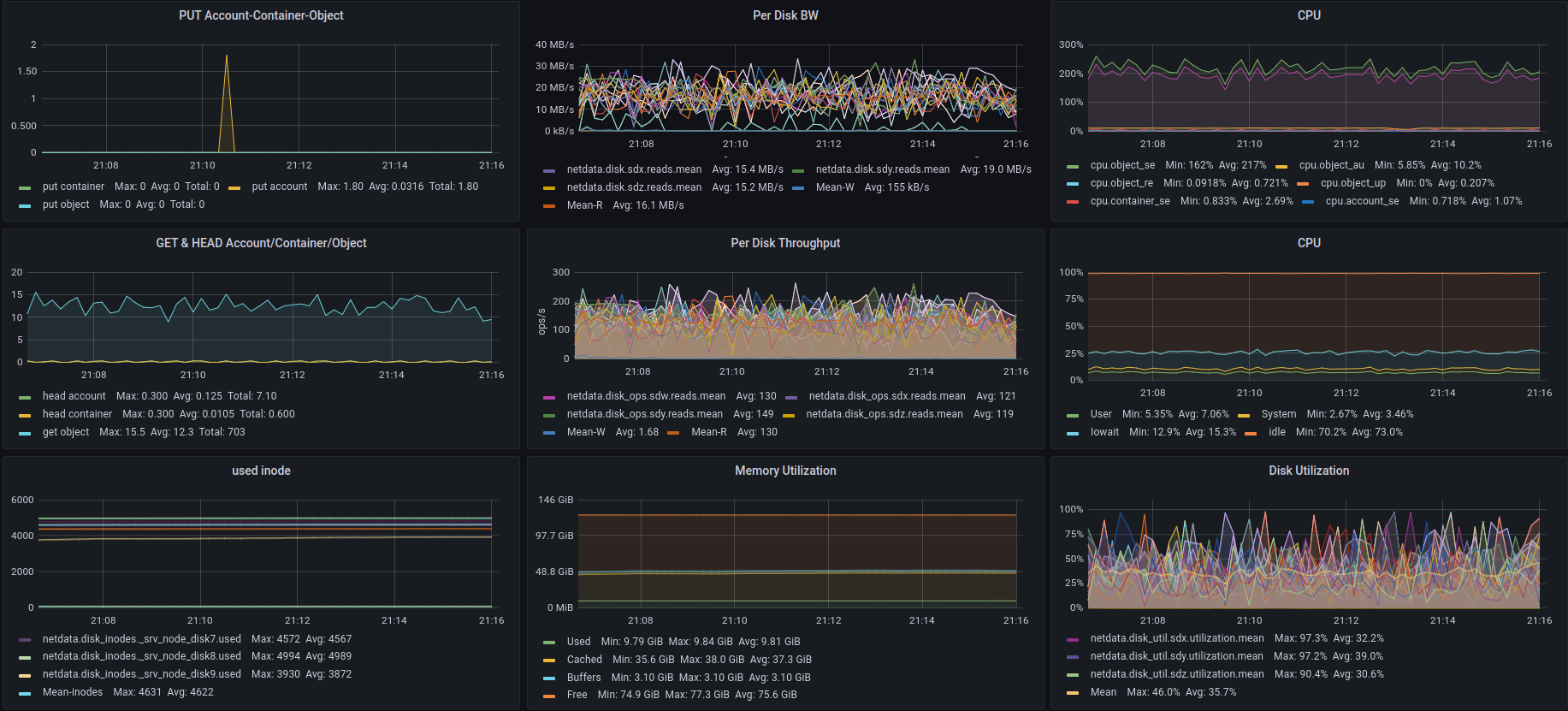Screen dimensions: 1568x711
Task: Open the used inode panel title menu
Action: click(261, 471)
